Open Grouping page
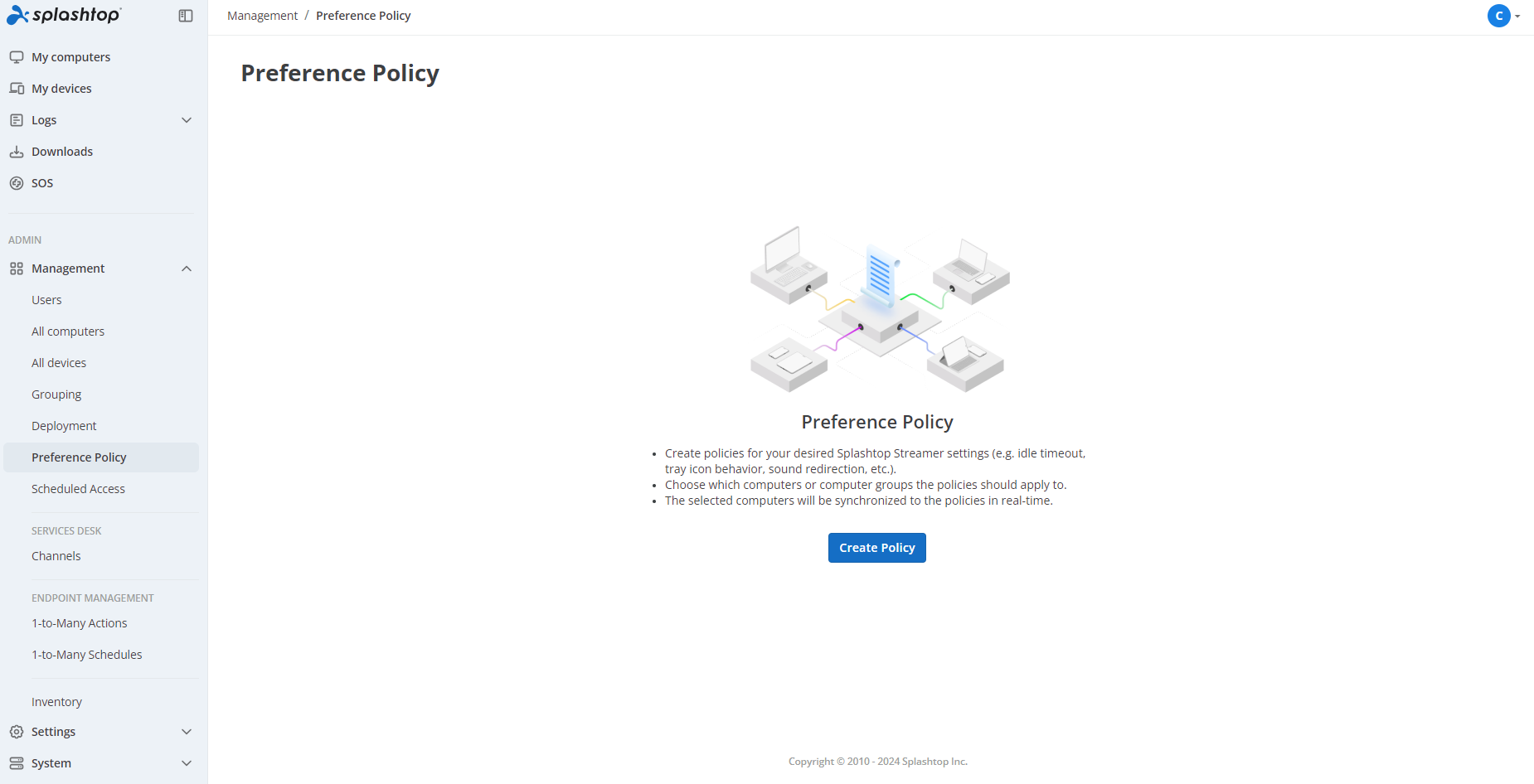The image size is (1534, 784). pos(56,394)
